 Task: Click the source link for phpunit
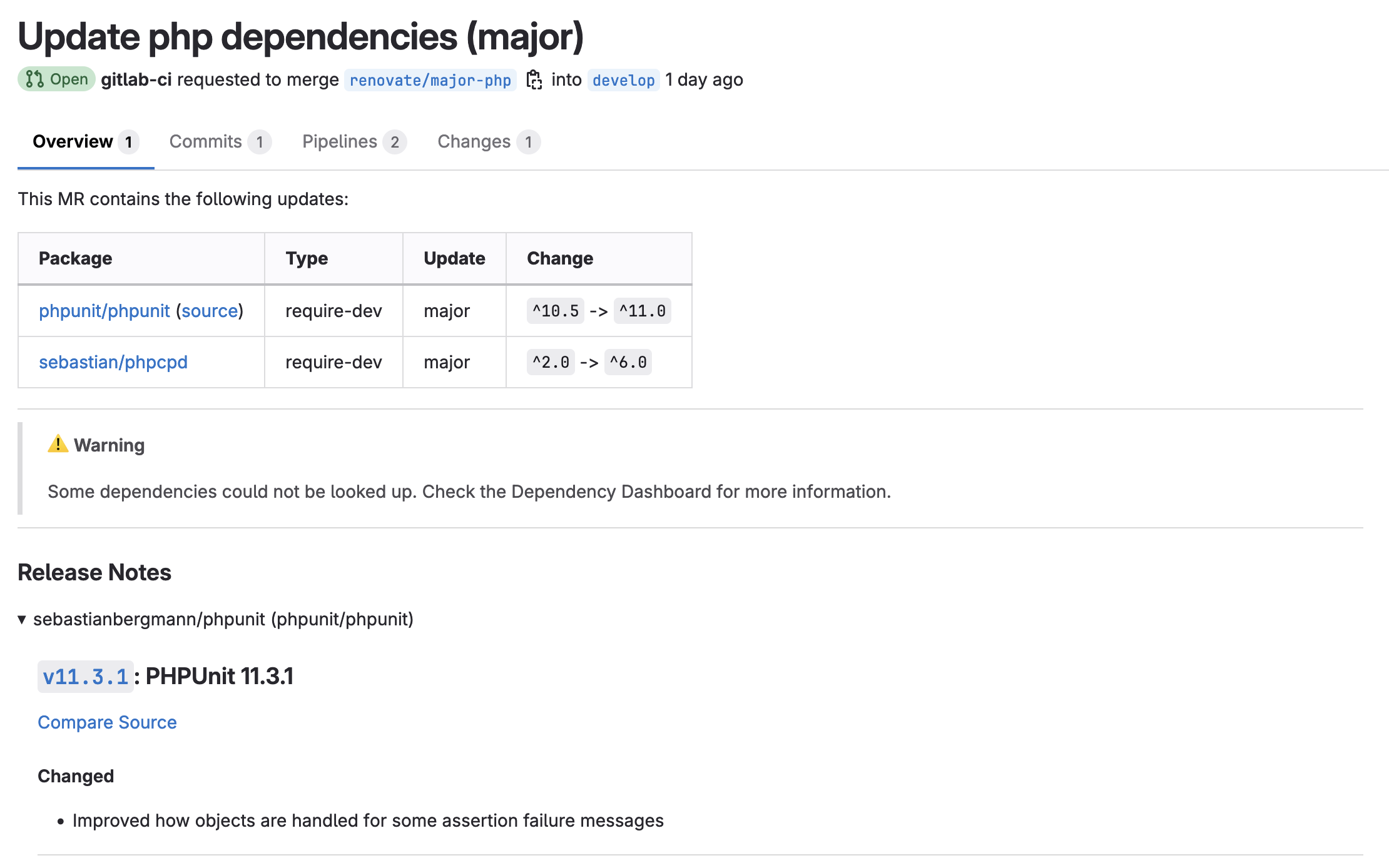(210, 311)
